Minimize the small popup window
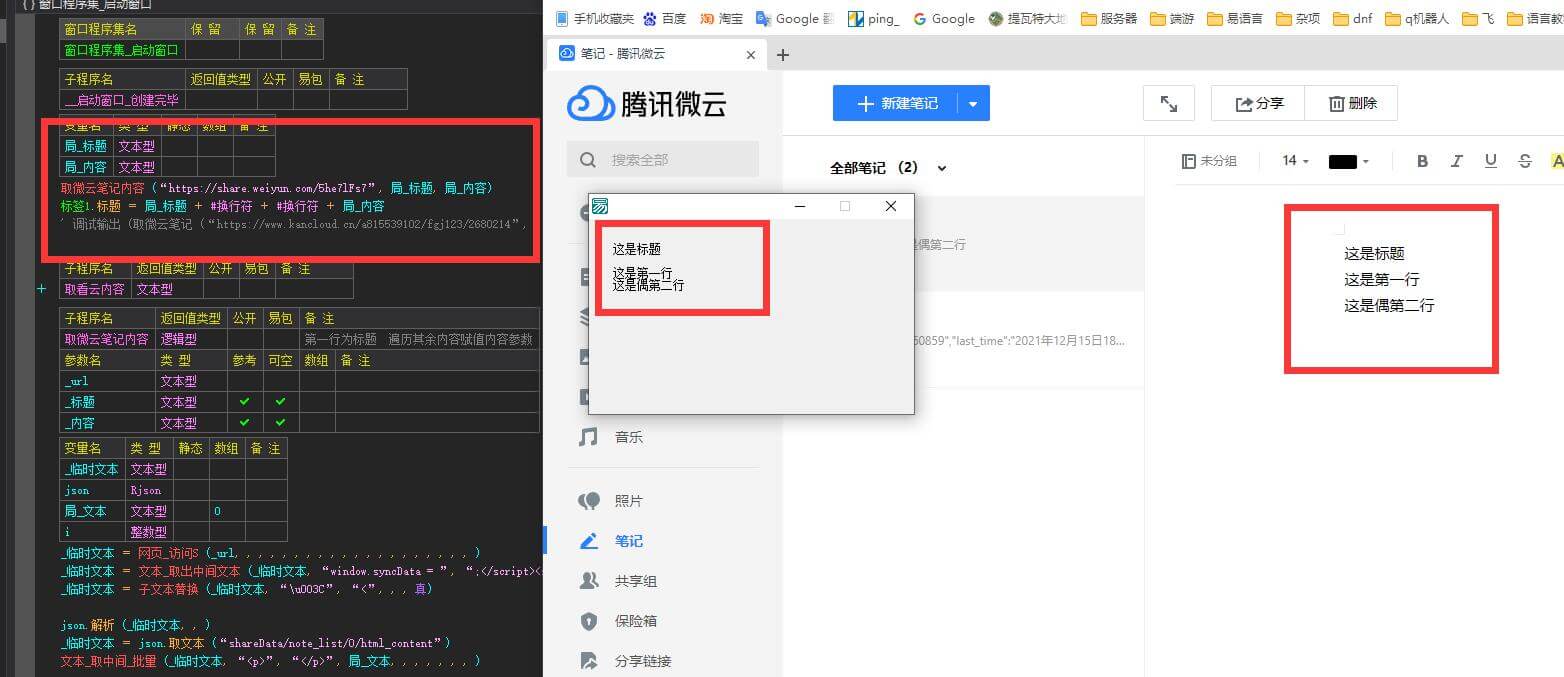This screenshot has height=677, width=1564. pos(799,206)
